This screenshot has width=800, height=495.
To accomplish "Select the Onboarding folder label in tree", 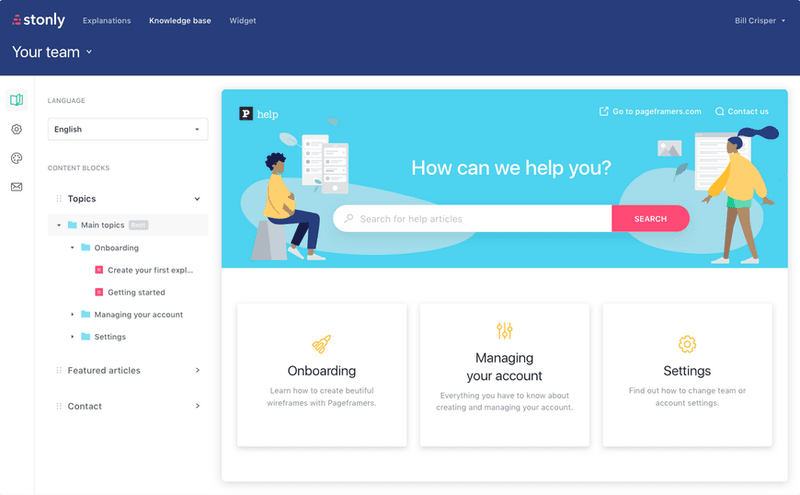I will pos(116,248).
